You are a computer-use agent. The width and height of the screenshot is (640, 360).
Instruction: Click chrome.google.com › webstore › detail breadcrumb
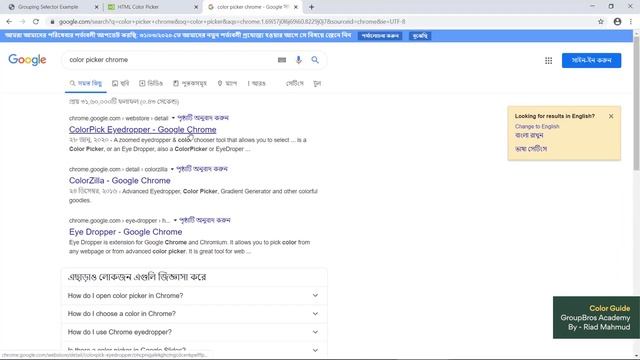click(x=118, y=118)
